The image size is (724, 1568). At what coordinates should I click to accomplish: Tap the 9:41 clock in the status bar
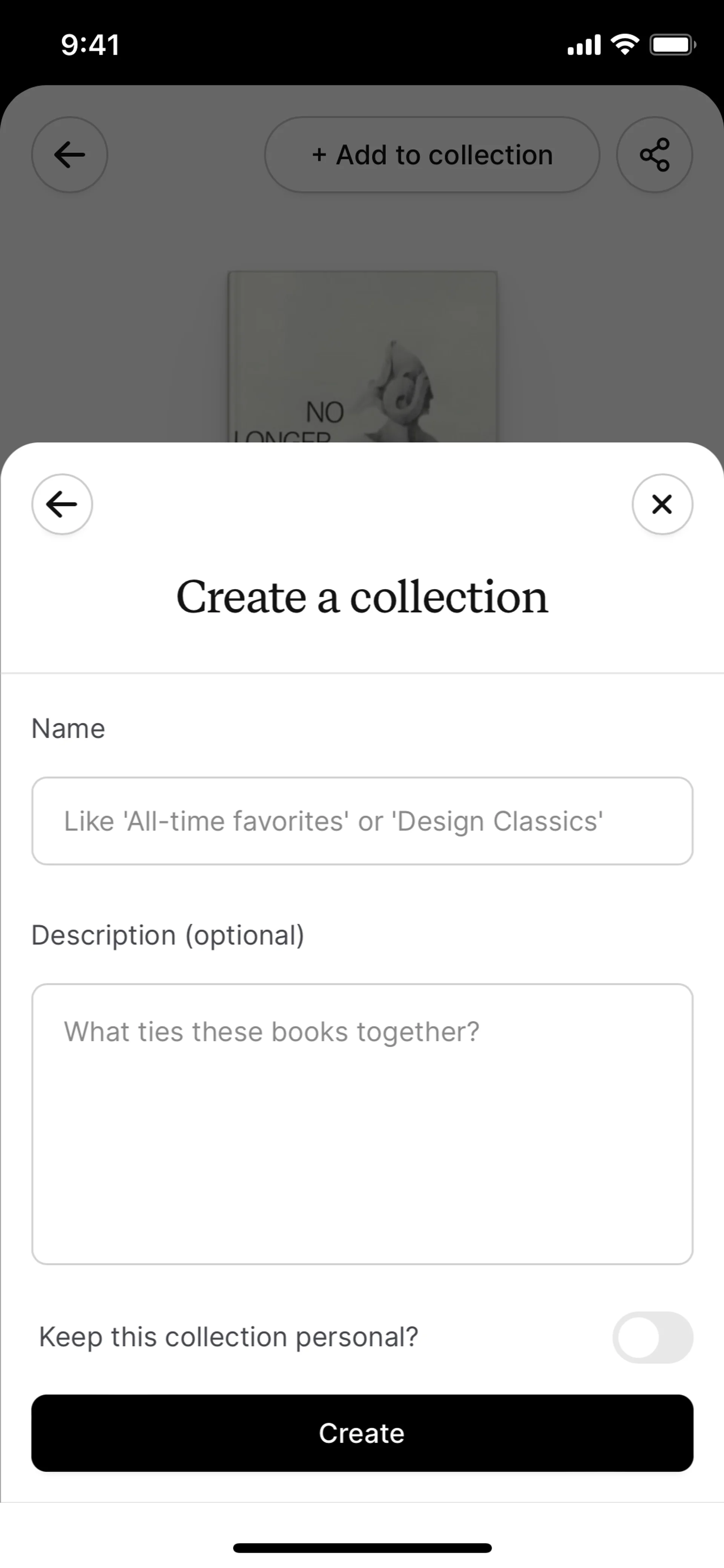[x=90, y=45]
